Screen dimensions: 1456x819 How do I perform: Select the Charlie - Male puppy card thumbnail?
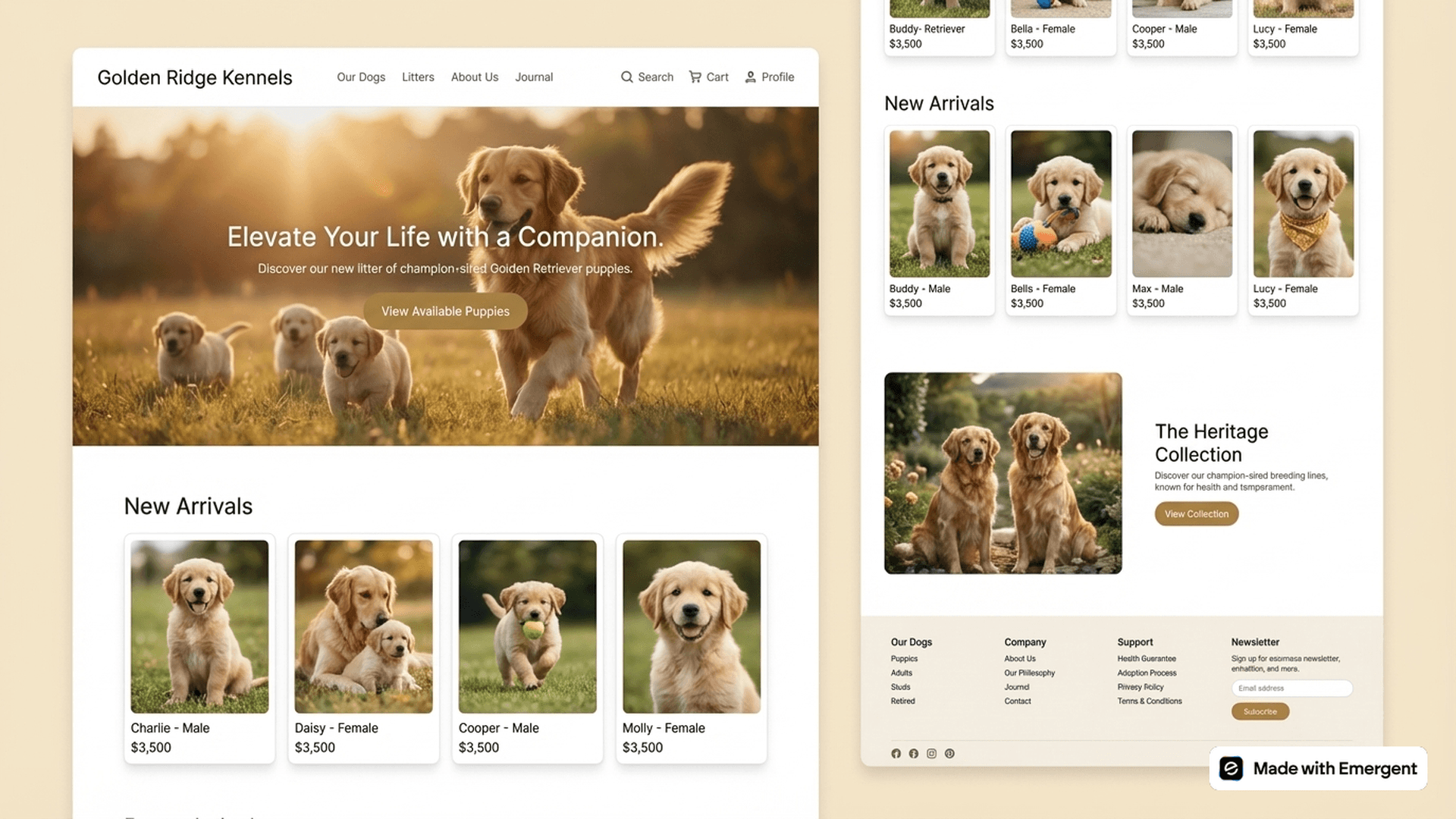[199, 626]
